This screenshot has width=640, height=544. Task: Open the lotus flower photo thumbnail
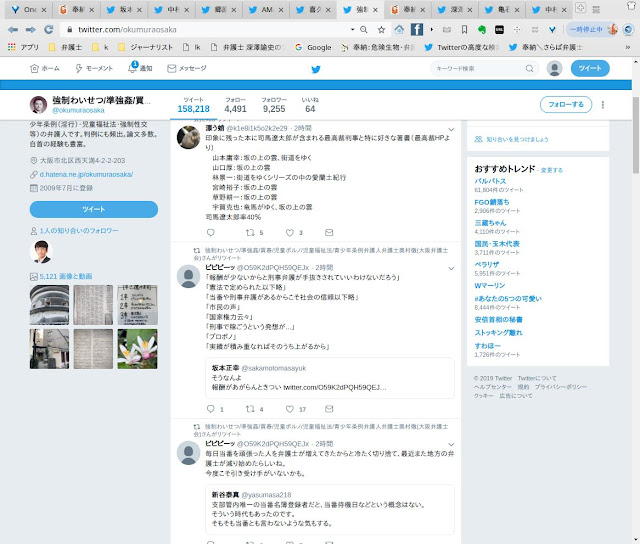[138, 349]
